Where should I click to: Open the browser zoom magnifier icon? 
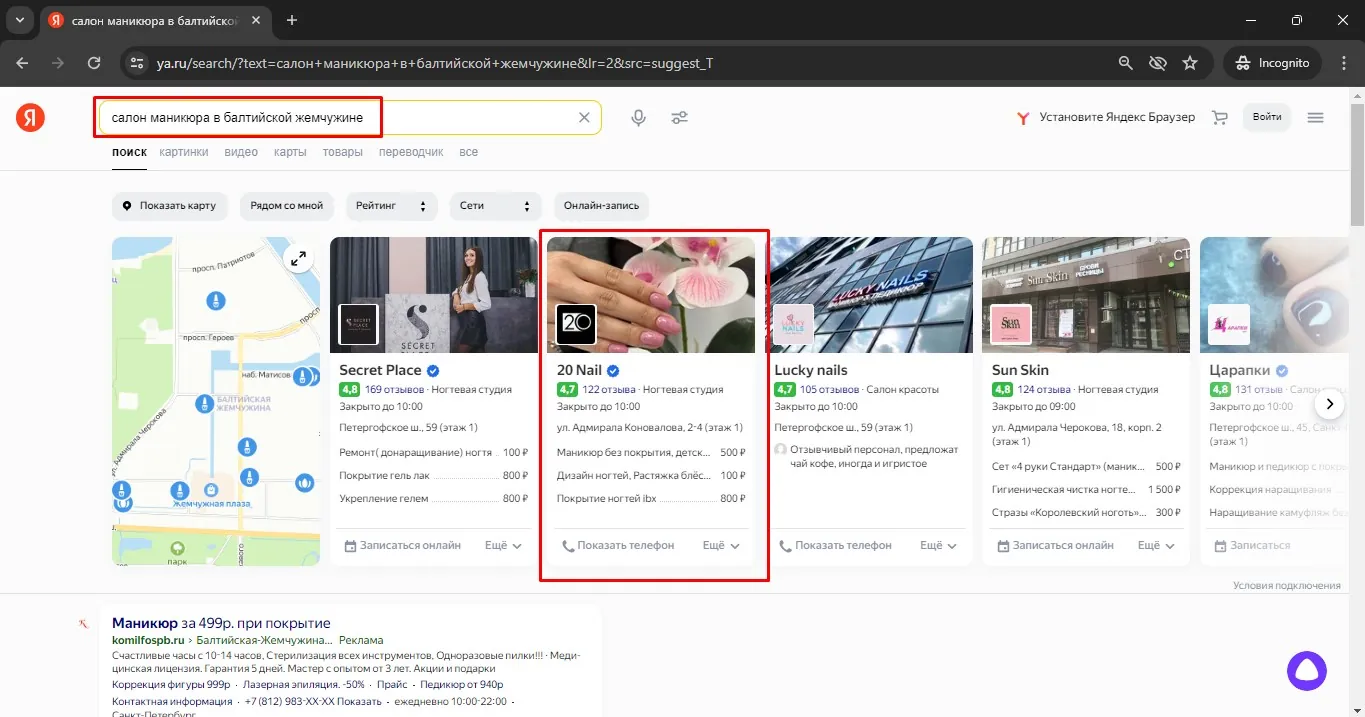(x=1126, y=63)
